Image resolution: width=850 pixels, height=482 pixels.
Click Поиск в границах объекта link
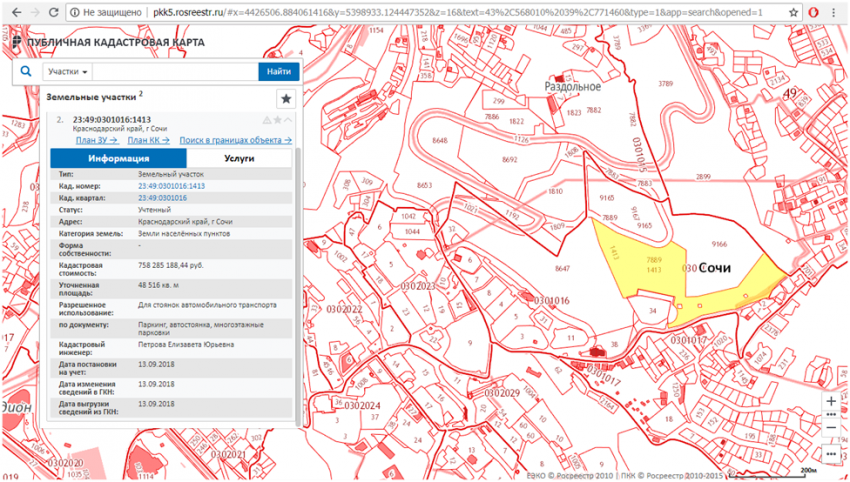[236, 140]
